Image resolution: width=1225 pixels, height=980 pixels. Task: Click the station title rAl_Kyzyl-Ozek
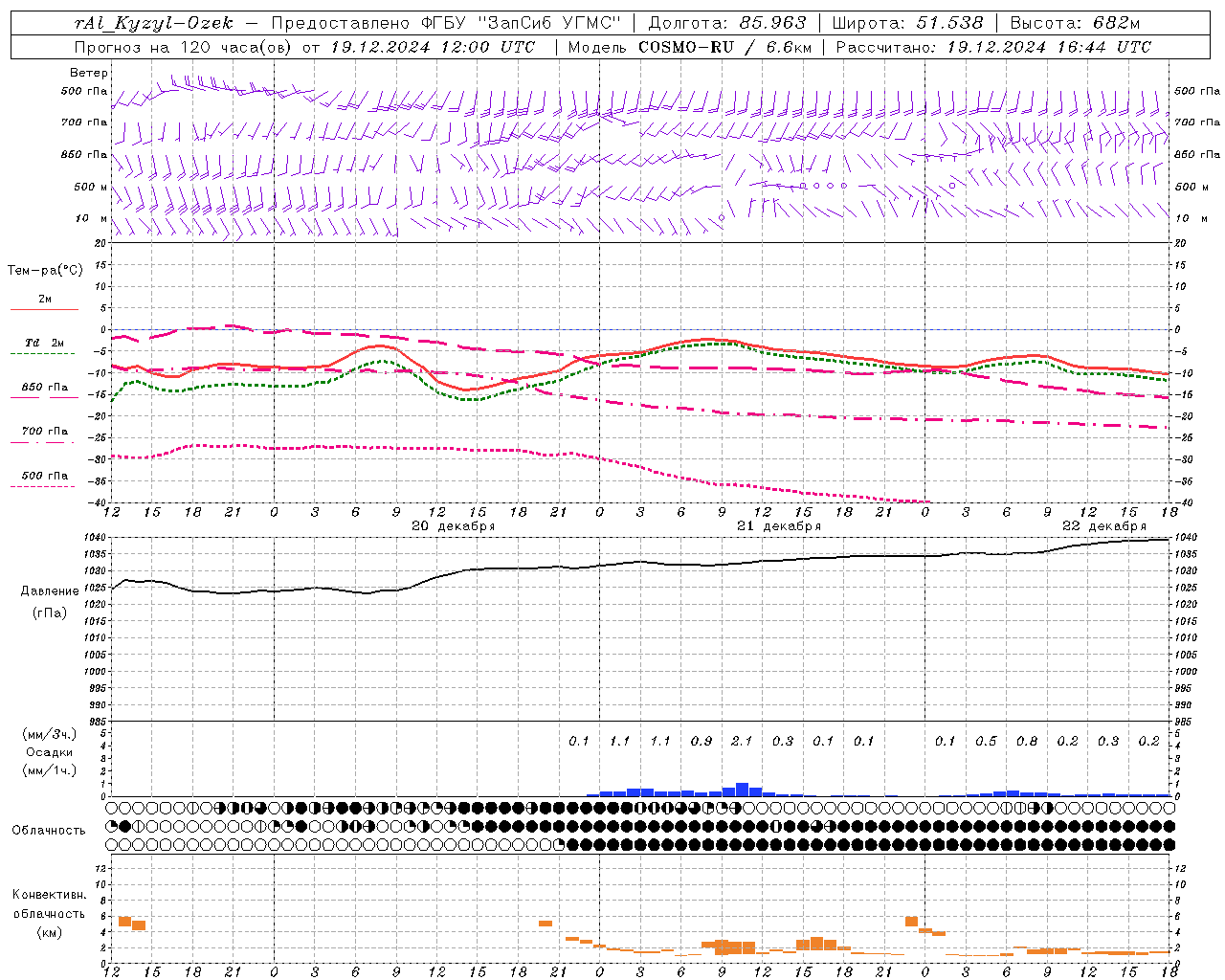click(x=153, y=23)
